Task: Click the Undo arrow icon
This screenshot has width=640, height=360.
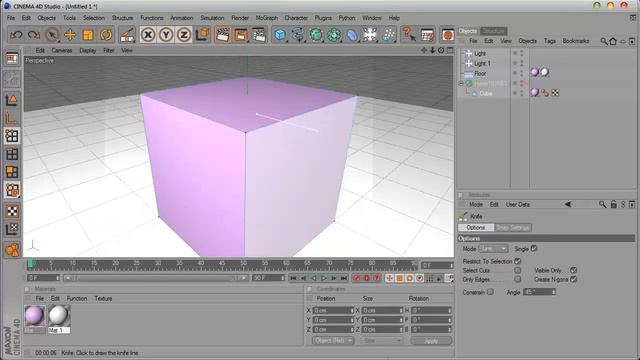Action: pyautogui.click(x=16, y=35)
